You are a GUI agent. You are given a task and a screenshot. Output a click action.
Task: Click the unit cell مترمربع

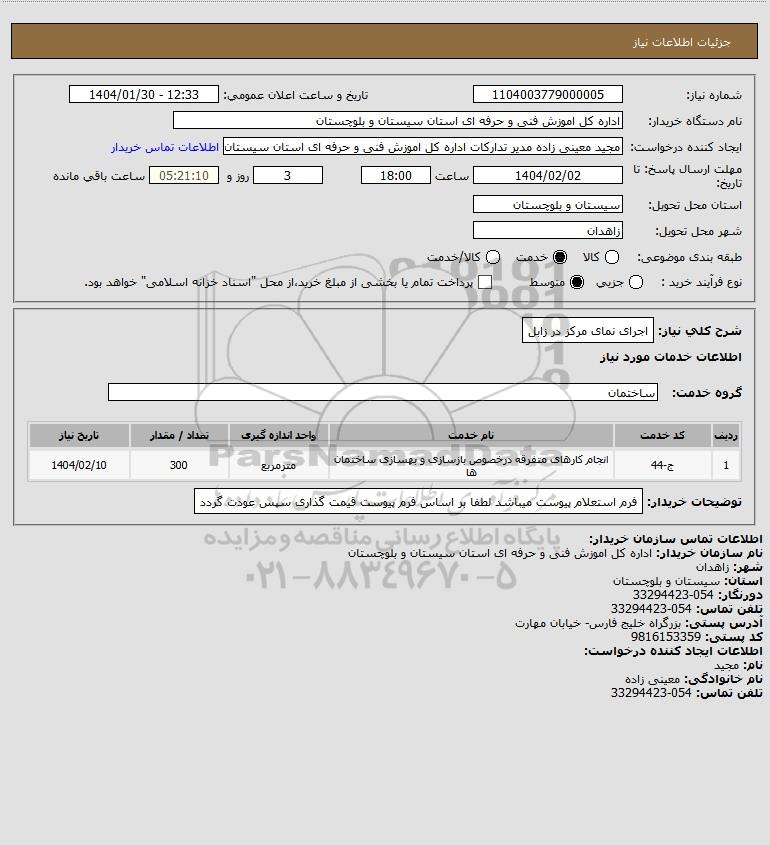click(x=279, y=465)
